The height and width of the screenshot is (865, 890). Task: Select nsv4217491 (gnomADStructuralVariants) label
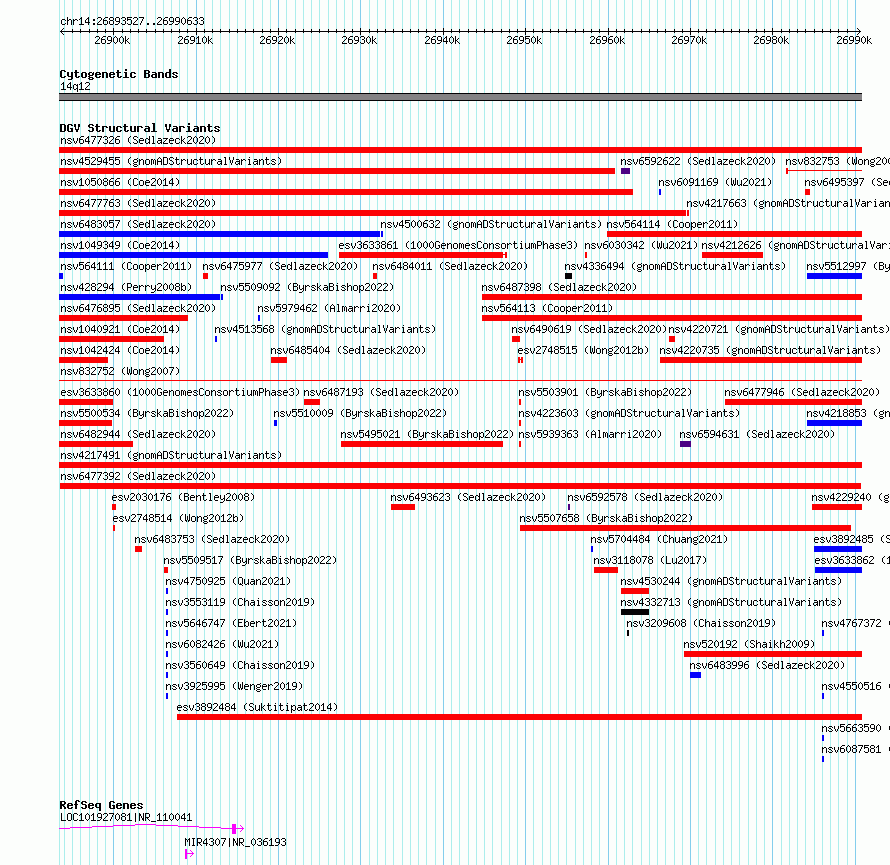(171, 455)
